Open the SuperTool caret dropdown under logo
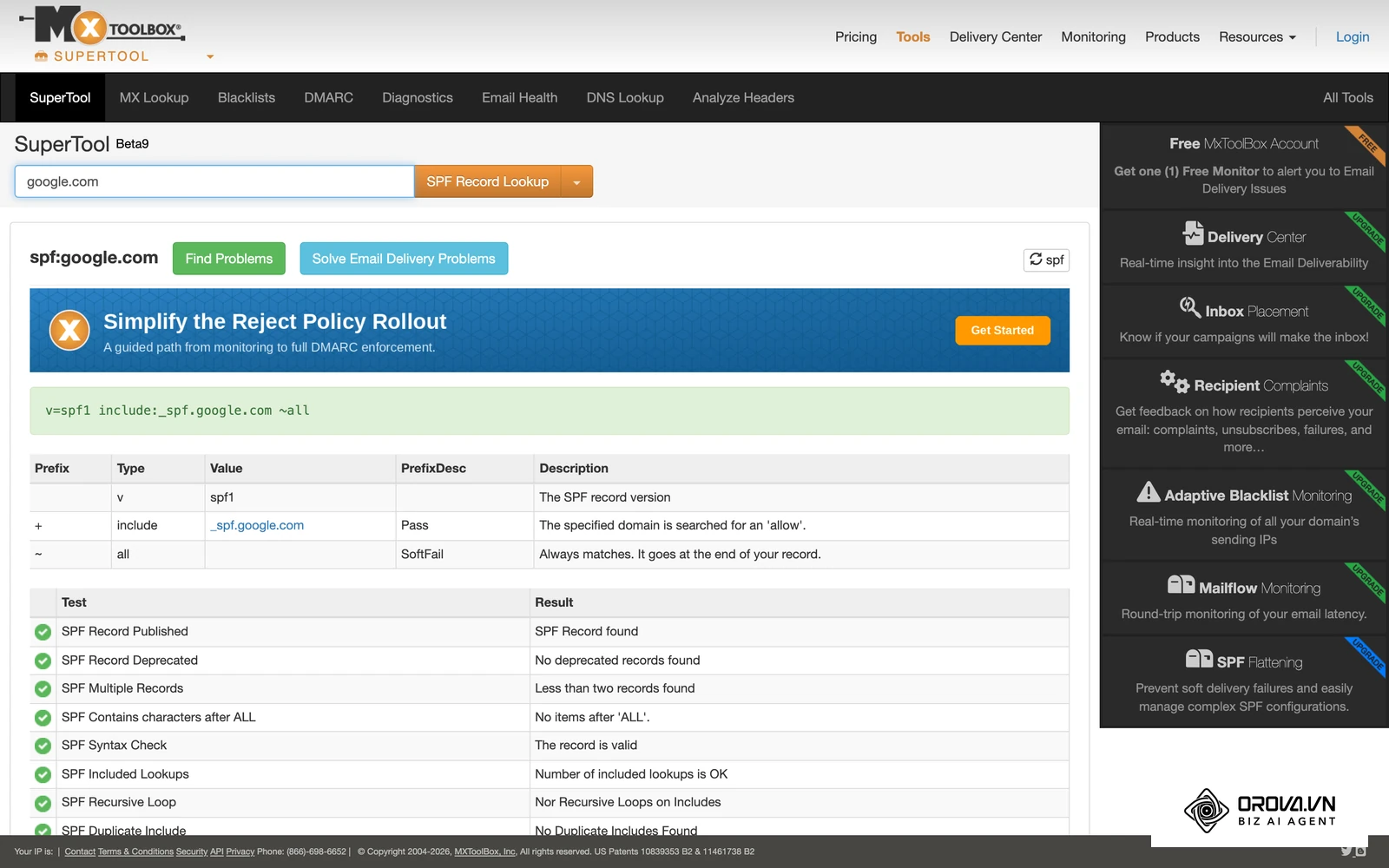Image resolution: width=1389 pixels, height=868 pixels. coord(210,56)
